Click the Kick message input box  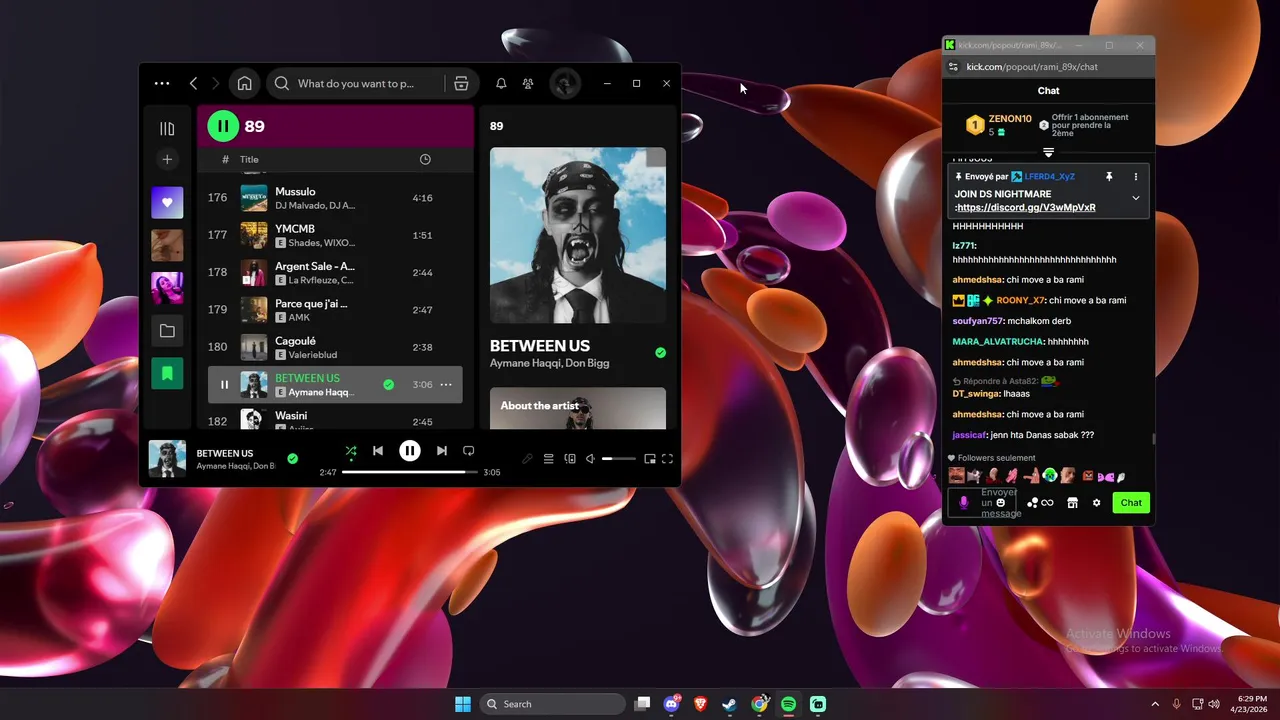coord(982,503)
